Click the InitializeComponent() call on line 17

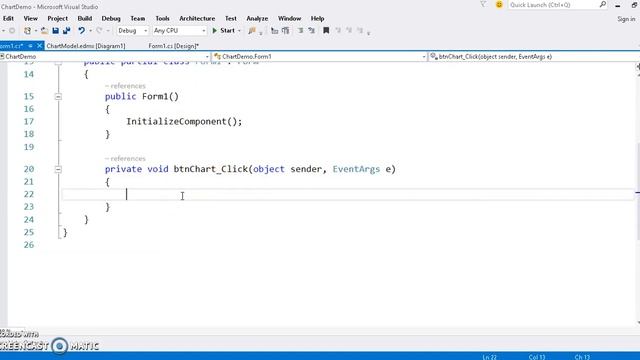[x=184, y=122]
